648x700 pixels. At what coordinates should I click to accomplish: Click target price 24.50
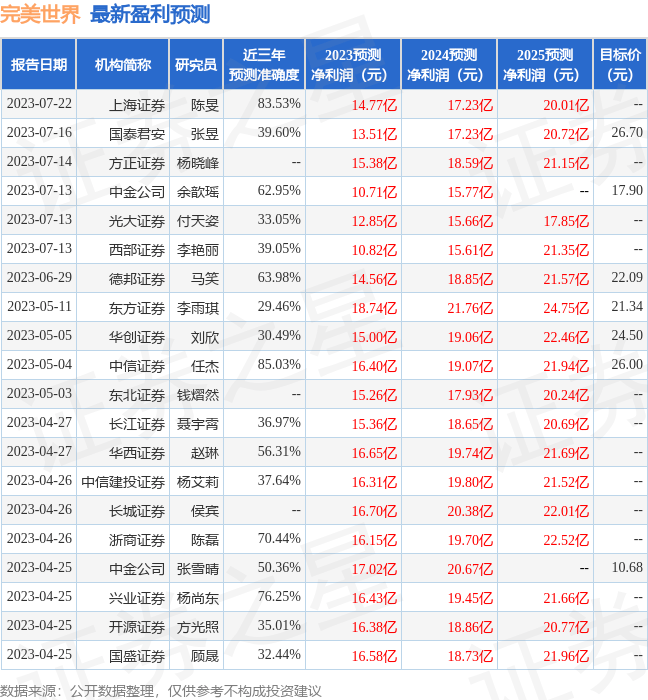[x=627, y=336]
